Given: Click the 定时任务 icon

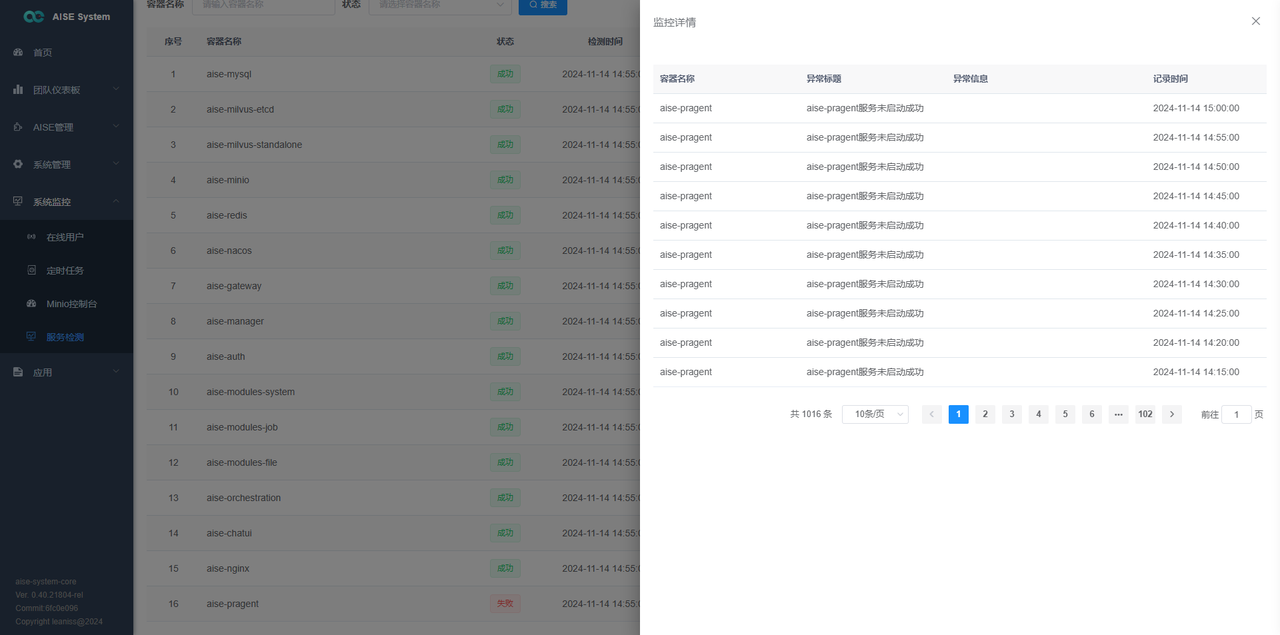Looking at the screenshot, I should coord(31,270).
